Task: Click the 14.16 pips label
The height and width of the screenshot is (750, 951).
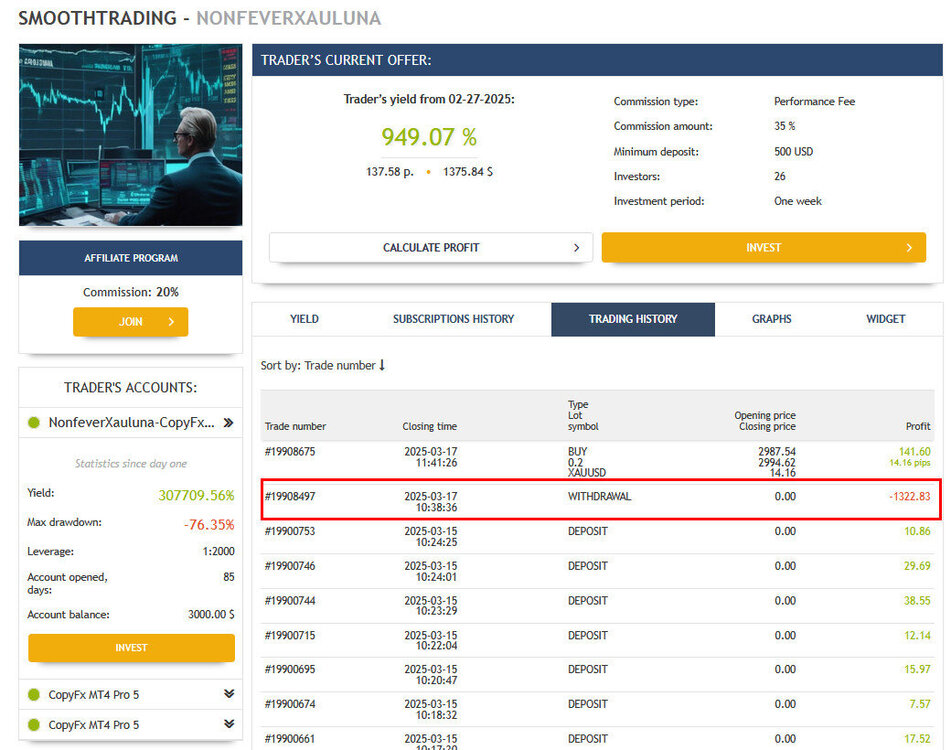Action: pos(910,463)
